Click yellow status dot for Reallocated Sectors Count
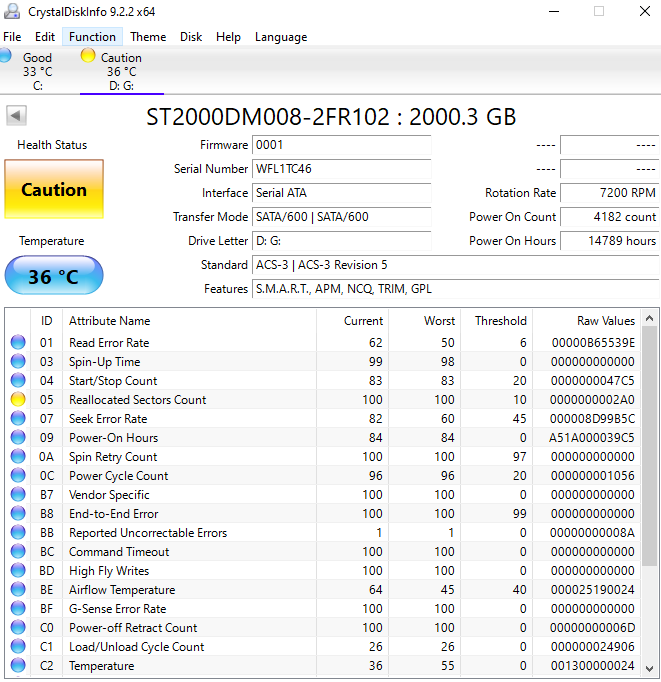The width and height of the screenshot is (661, 682). pyautogui.click(x=18, y=400)
